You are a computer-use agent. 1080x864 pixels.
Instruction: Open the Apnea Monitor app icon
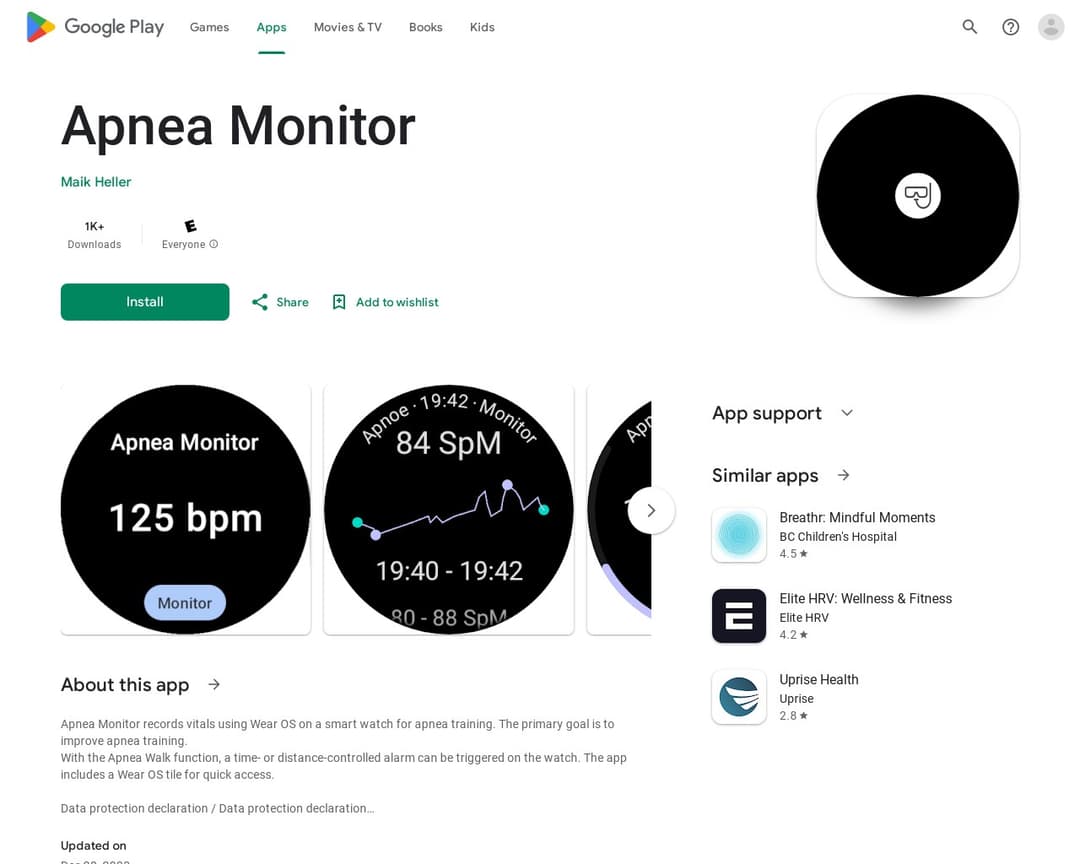click(917, 195)
